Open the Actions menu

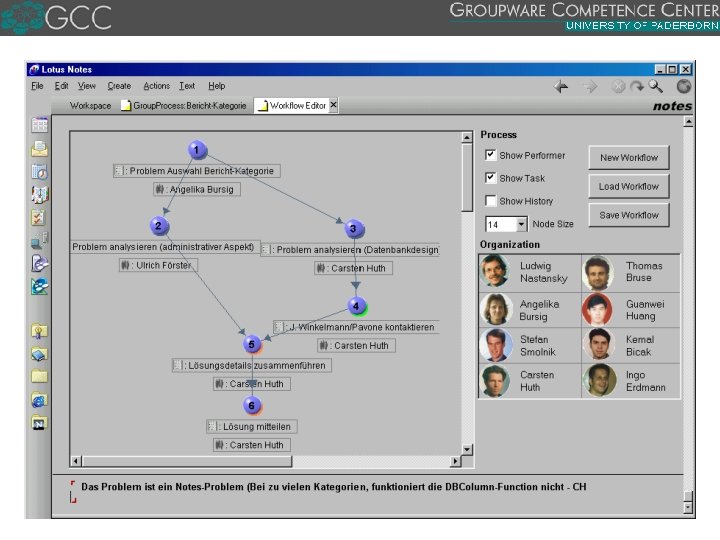pos(156,86)
